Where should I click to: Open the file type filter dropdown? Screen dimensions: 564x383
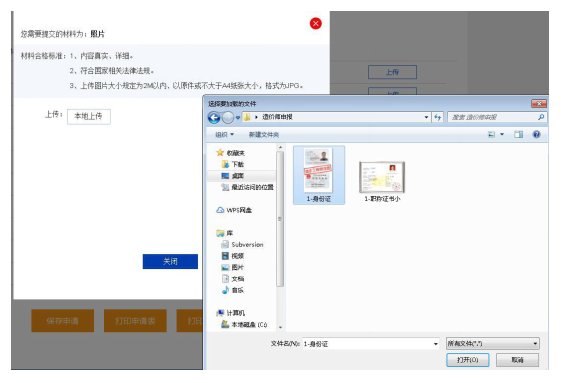coord(492,344)
